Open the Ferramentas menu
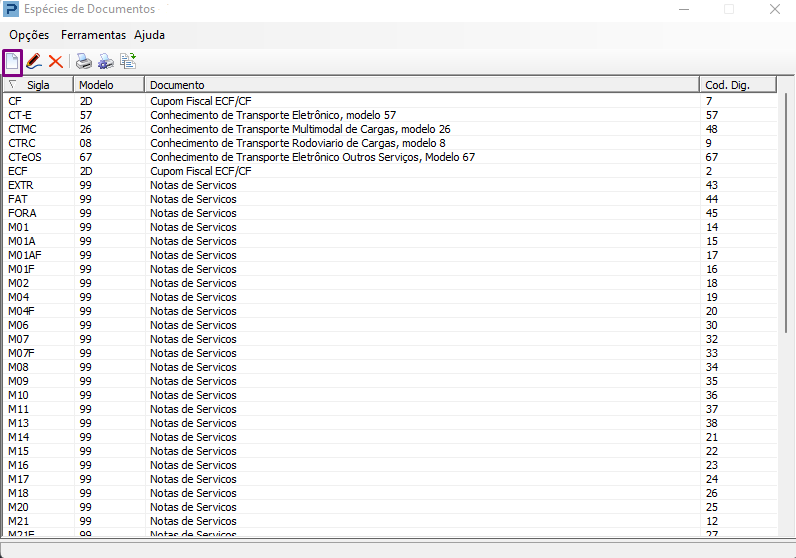 pos(93,35)
